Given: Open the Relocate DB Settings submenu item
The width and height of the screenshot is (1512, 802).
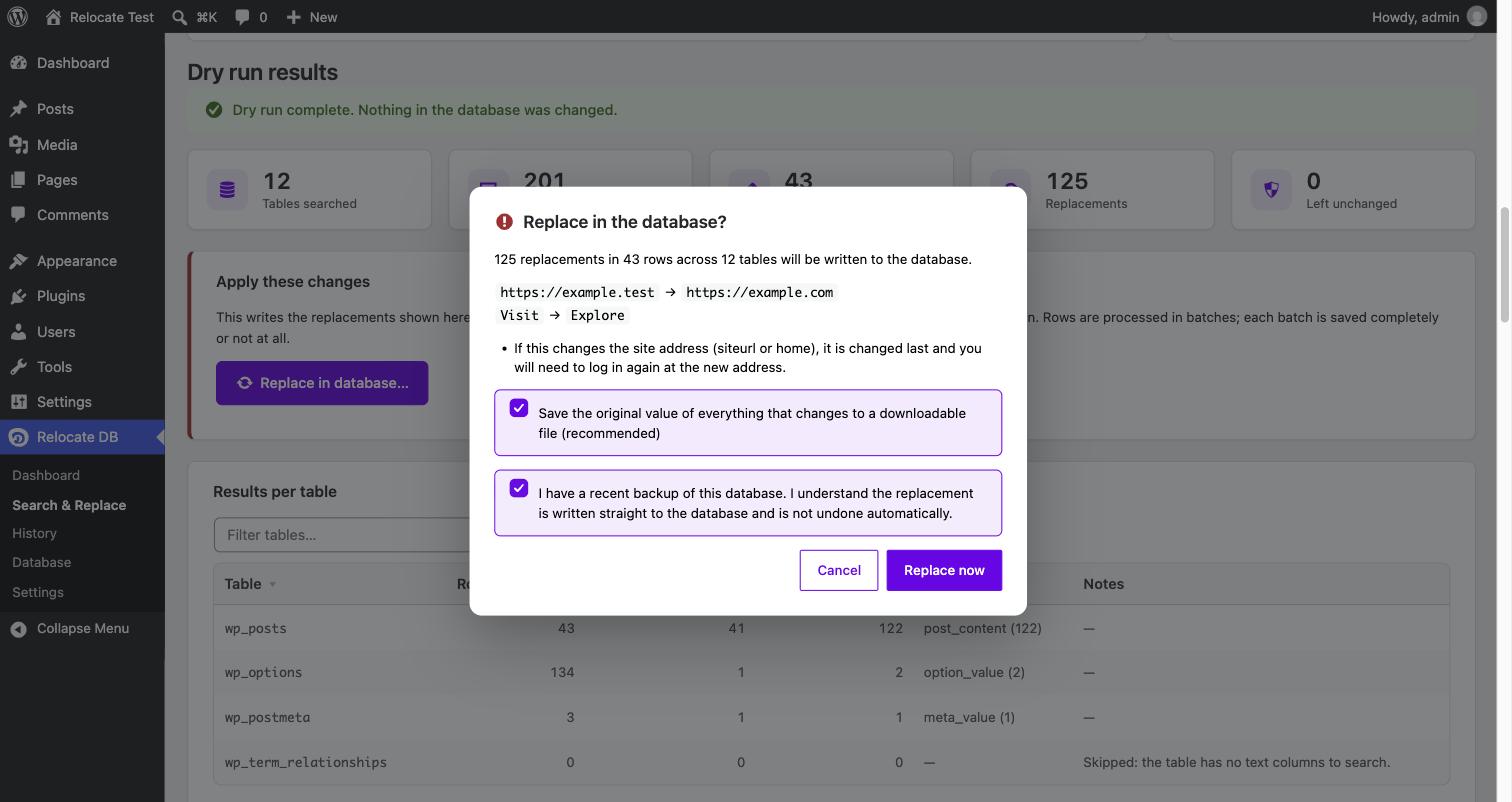Looking at the screenshot, I should coord(38,592).
